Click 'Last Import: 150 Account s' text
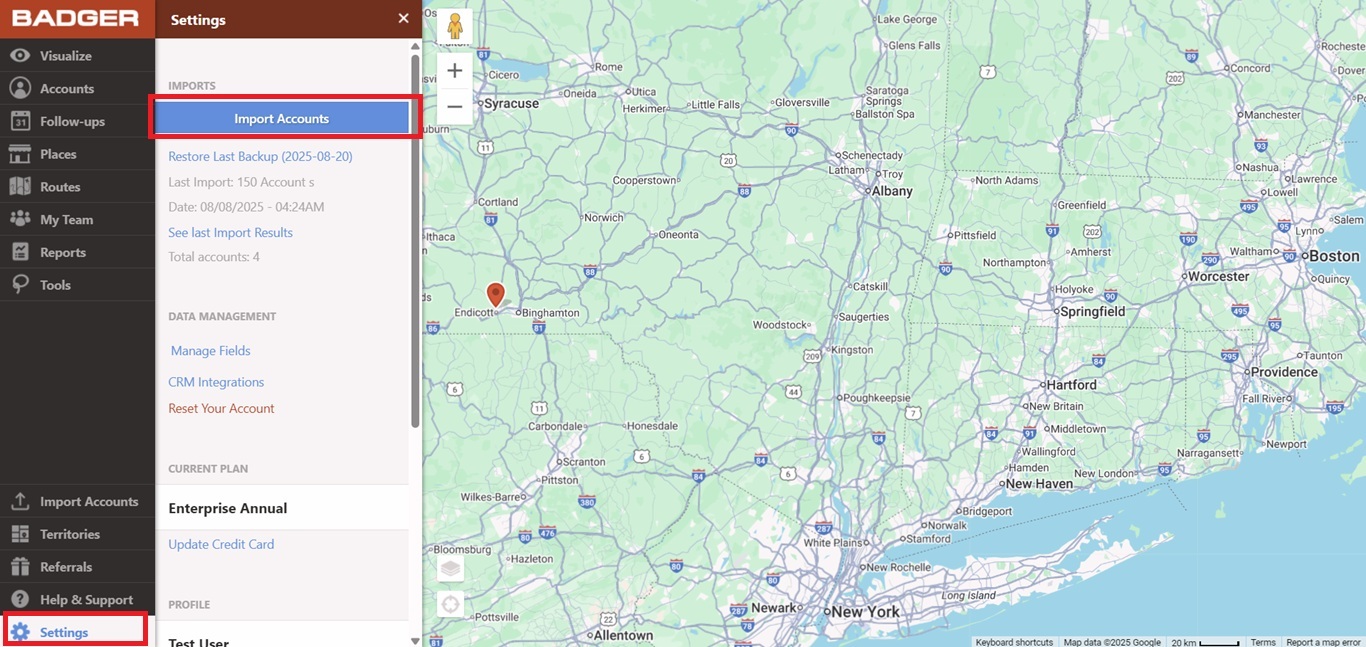1366x647 pixels. 241,182
